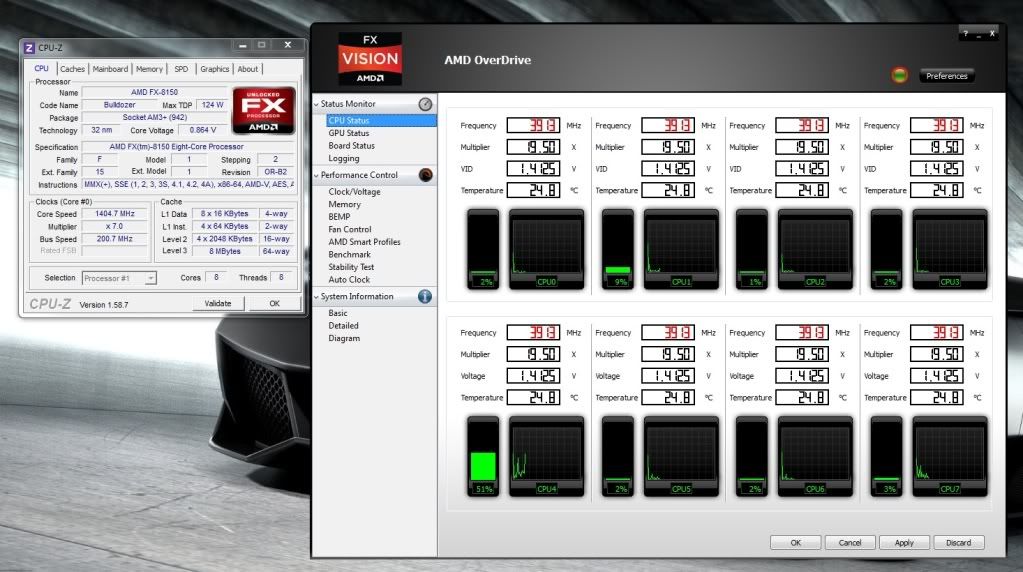Click the CPU4 usage graph

point(546,457)
